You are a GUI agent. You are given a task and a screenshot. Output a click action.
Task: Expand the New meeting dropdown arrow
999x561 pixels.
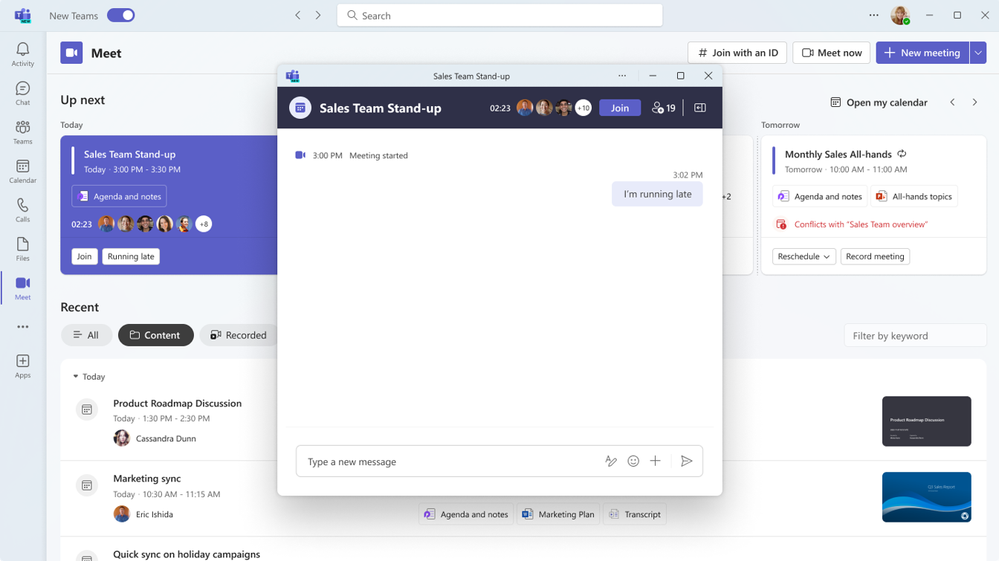pyautogui.click(x=978, y=53)
